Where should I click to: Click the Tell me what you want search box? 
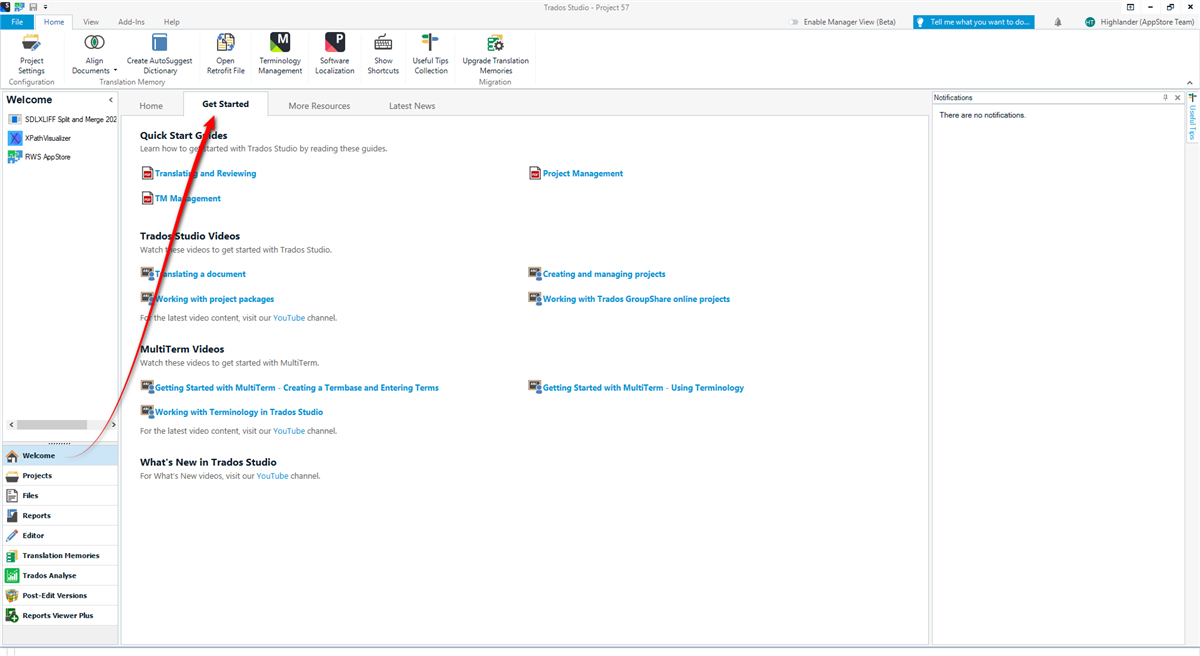973,22
